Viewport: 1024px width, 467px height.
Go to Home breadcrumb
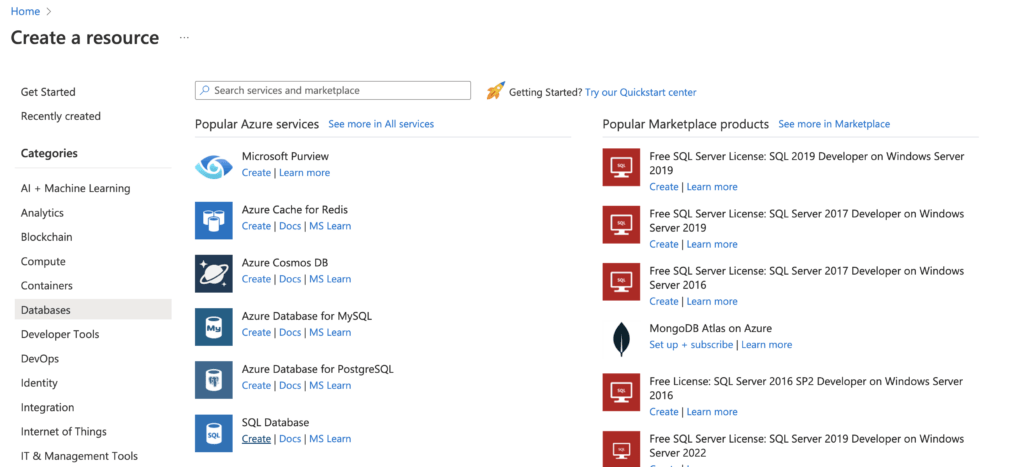(25, 11)
